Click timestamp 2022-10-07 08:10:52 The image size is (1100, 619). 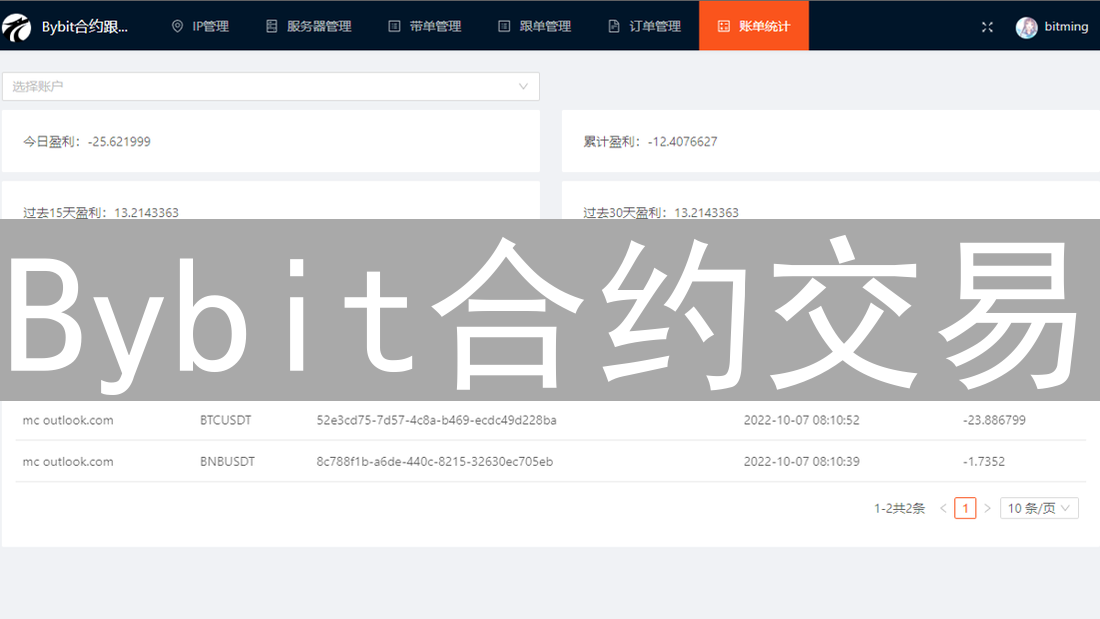(801, 420)
